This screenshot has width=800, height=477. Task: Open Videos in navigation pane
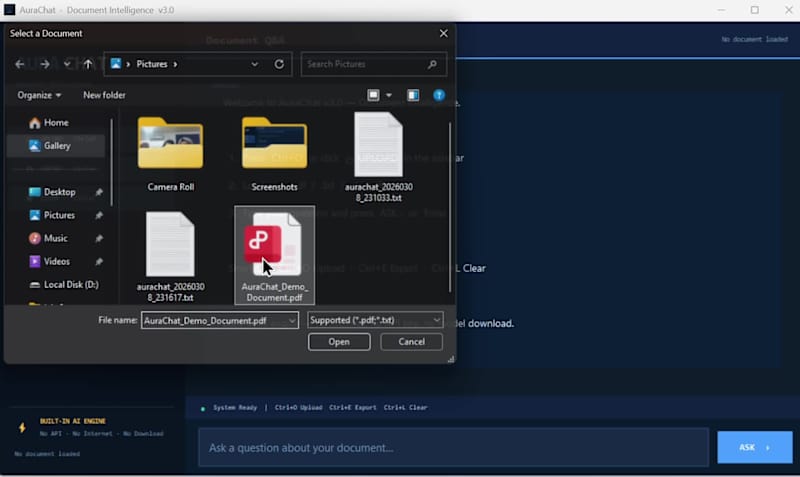(x=57, y=262)
